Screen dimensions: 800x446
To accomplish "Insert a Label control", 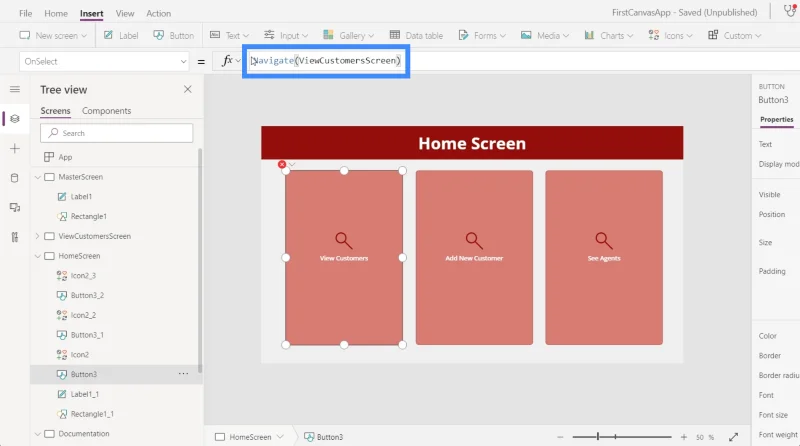I will coord(121,35).
